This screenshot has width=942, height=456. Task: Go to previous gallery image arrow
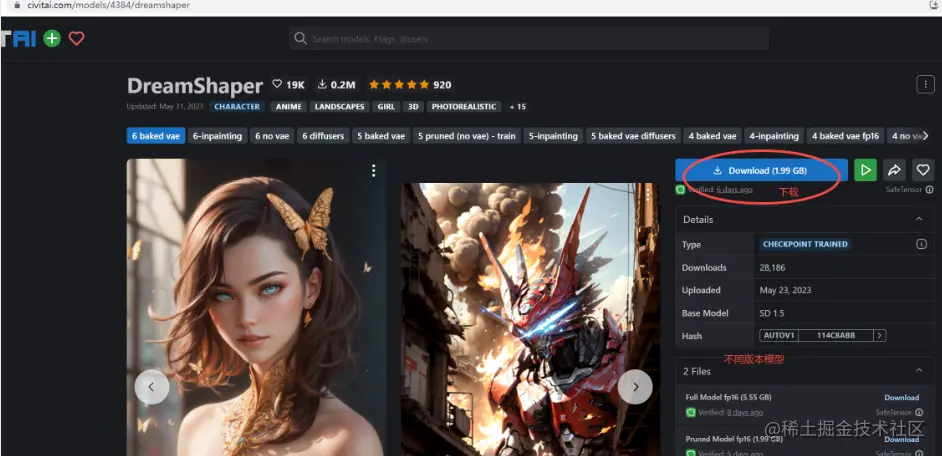(151, 386)
